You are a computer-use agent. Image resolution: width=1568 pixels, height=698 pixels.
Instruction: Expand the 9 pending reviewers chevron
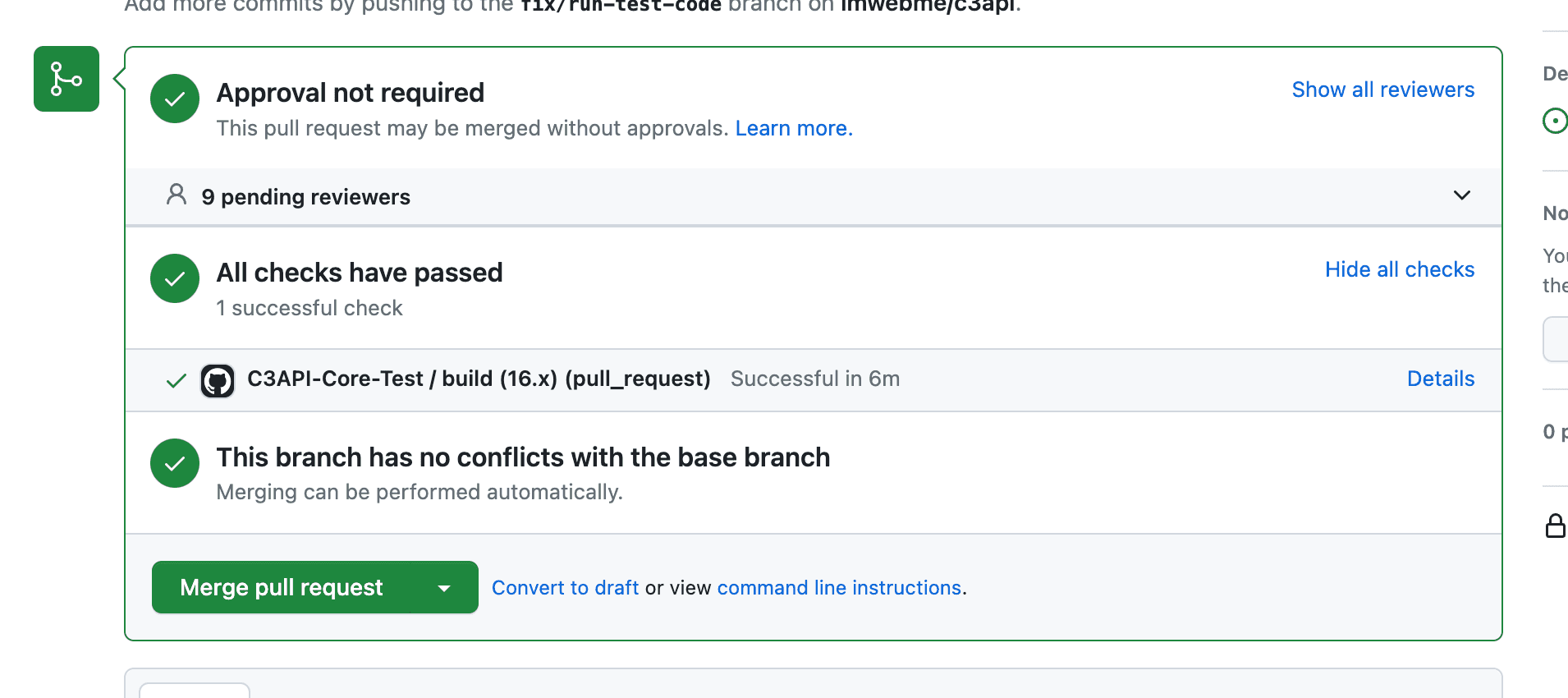click(x=1461, y=195)
